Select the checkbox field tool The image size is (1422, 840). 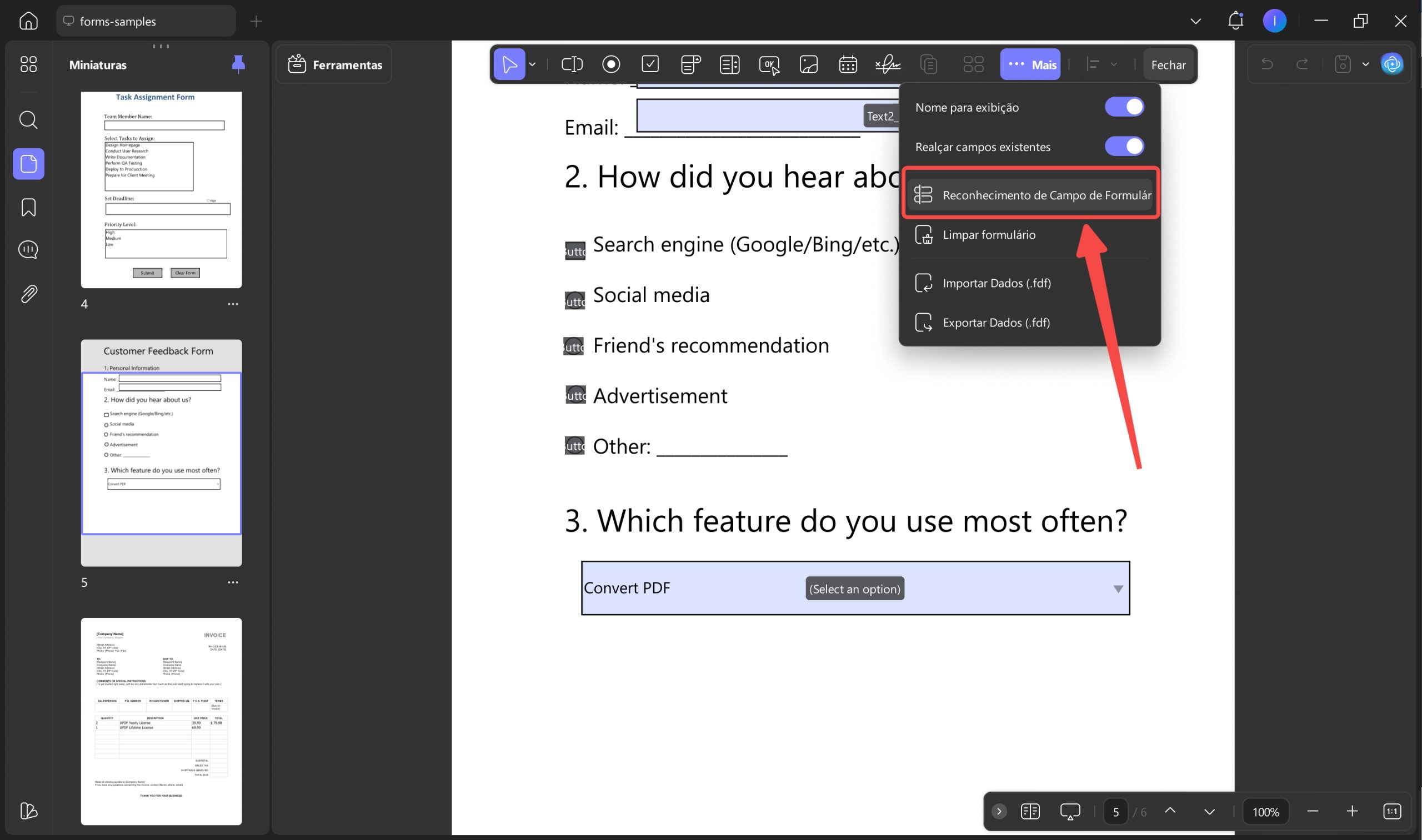coord(650,64)
